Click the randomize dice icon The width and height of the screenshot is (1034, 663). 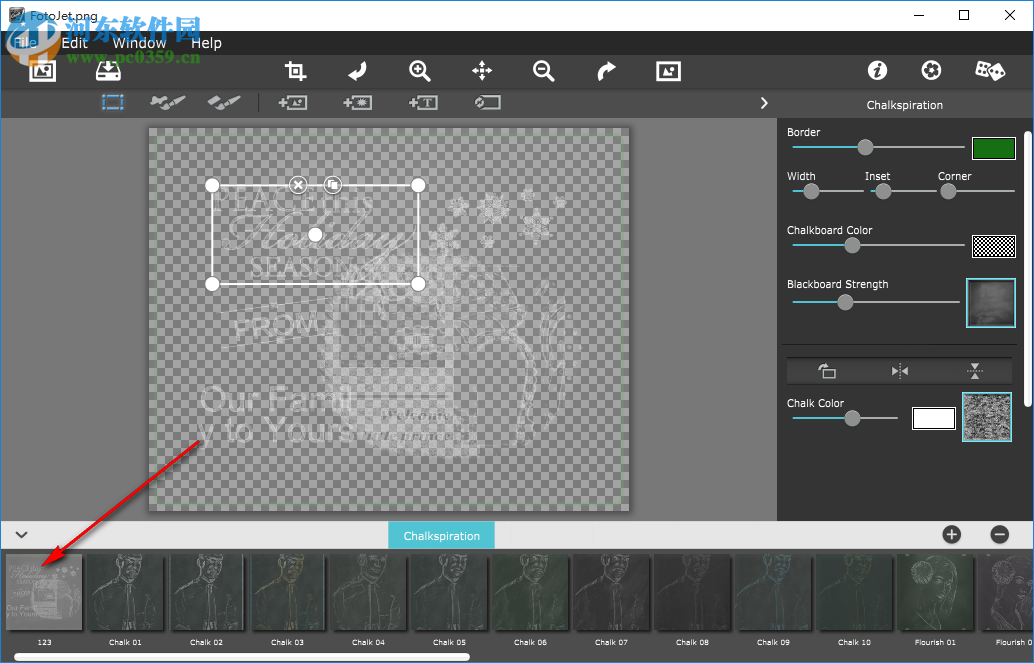[989, 71]
